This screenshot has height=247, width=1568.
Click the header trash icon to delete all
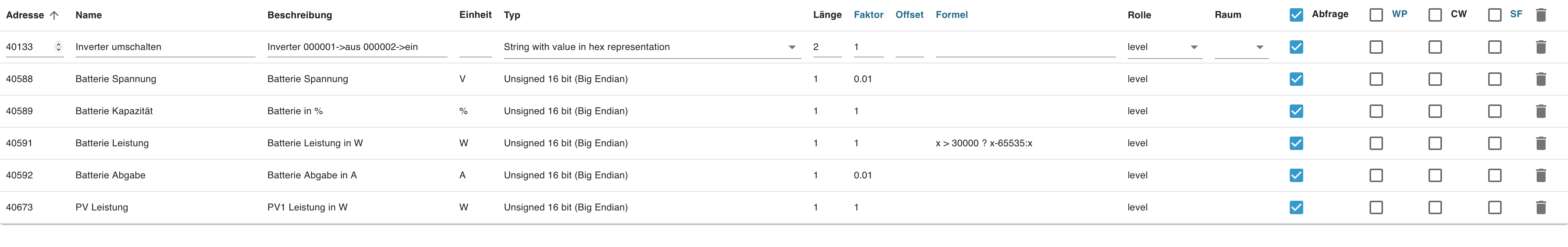1541,15
